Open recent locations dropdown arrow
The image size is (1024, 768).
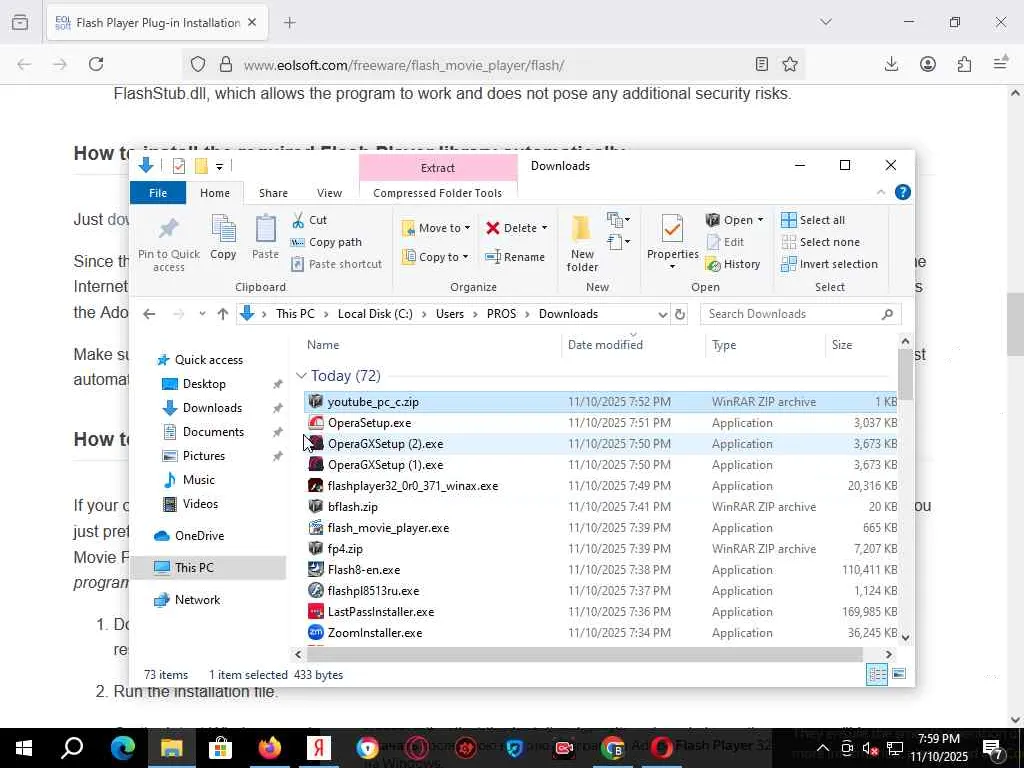(202, 314)
